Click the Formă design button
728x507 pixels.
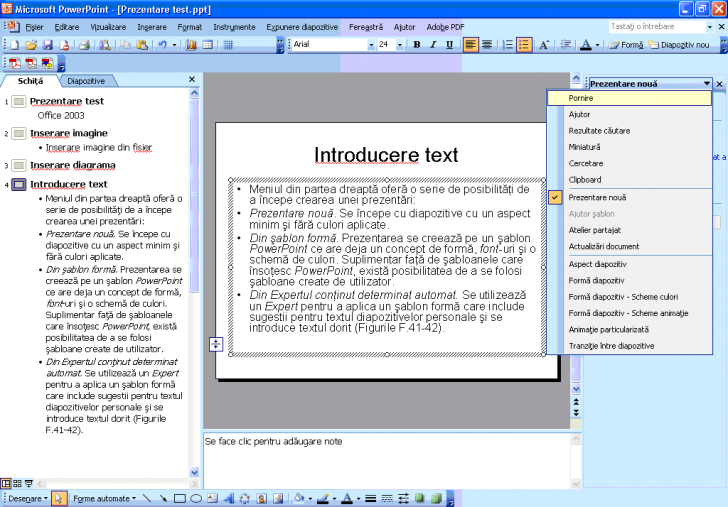(626, 45)
